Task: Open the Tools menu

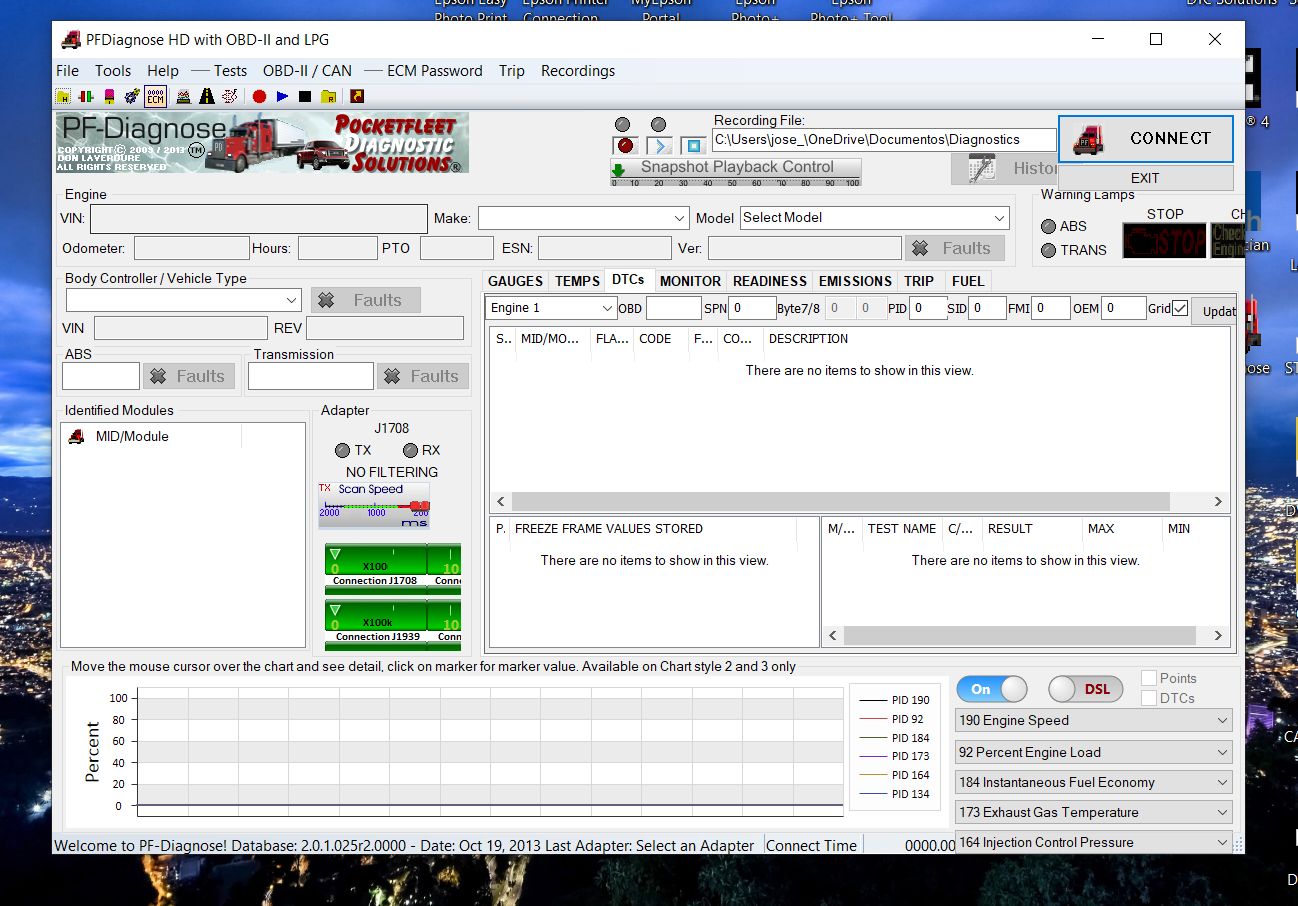Action: pos(113,71)
